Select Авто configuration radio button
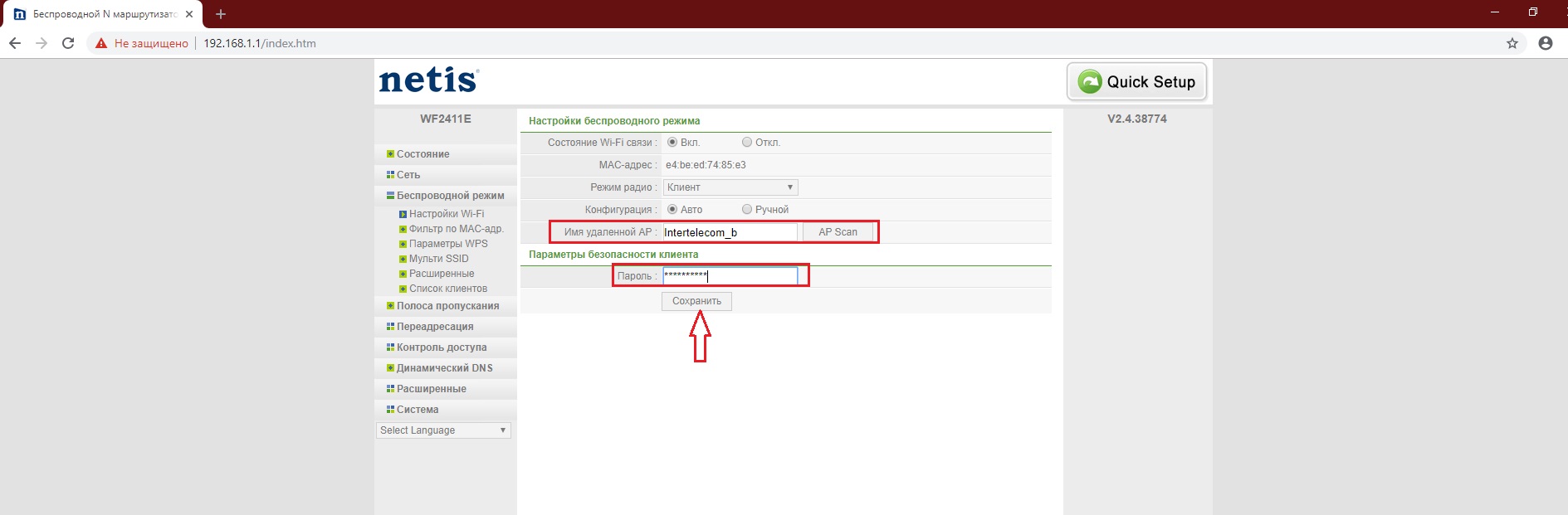 click(x=672, y=210)
